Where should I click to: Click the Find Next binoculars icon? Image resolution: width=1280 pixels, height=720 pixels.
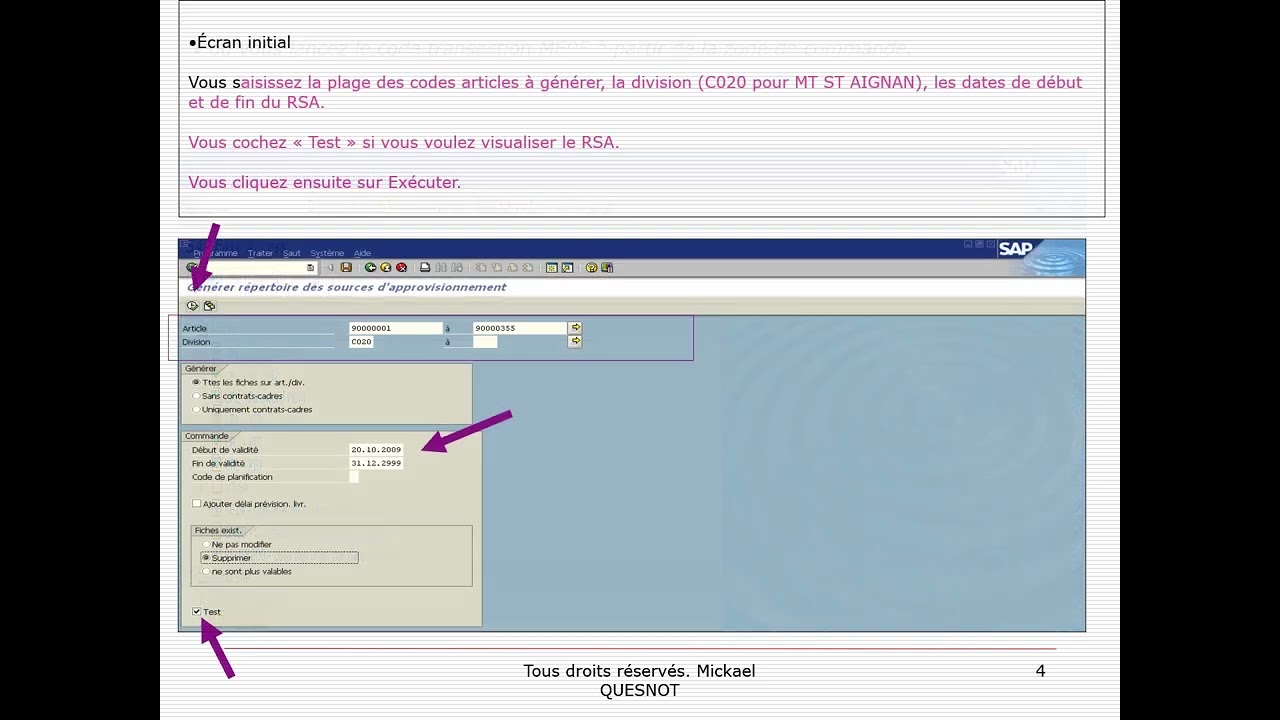457,267
